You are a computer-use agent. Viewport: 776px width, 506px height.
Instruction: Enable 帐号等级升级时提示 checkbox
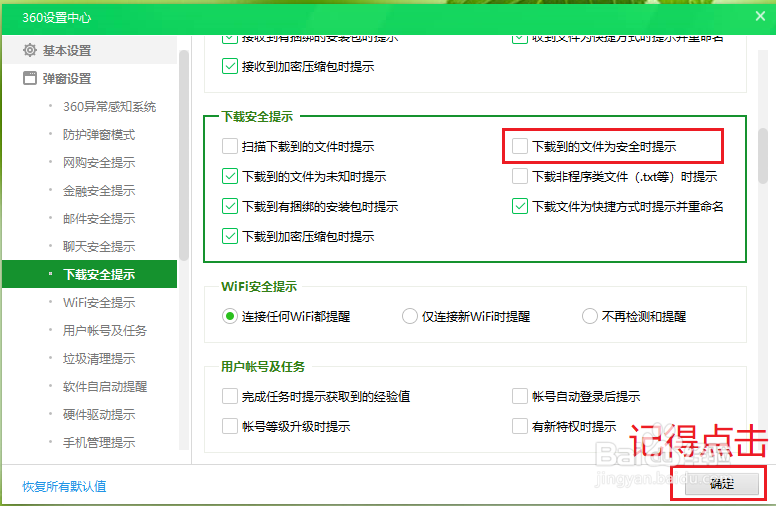[230, 426]
